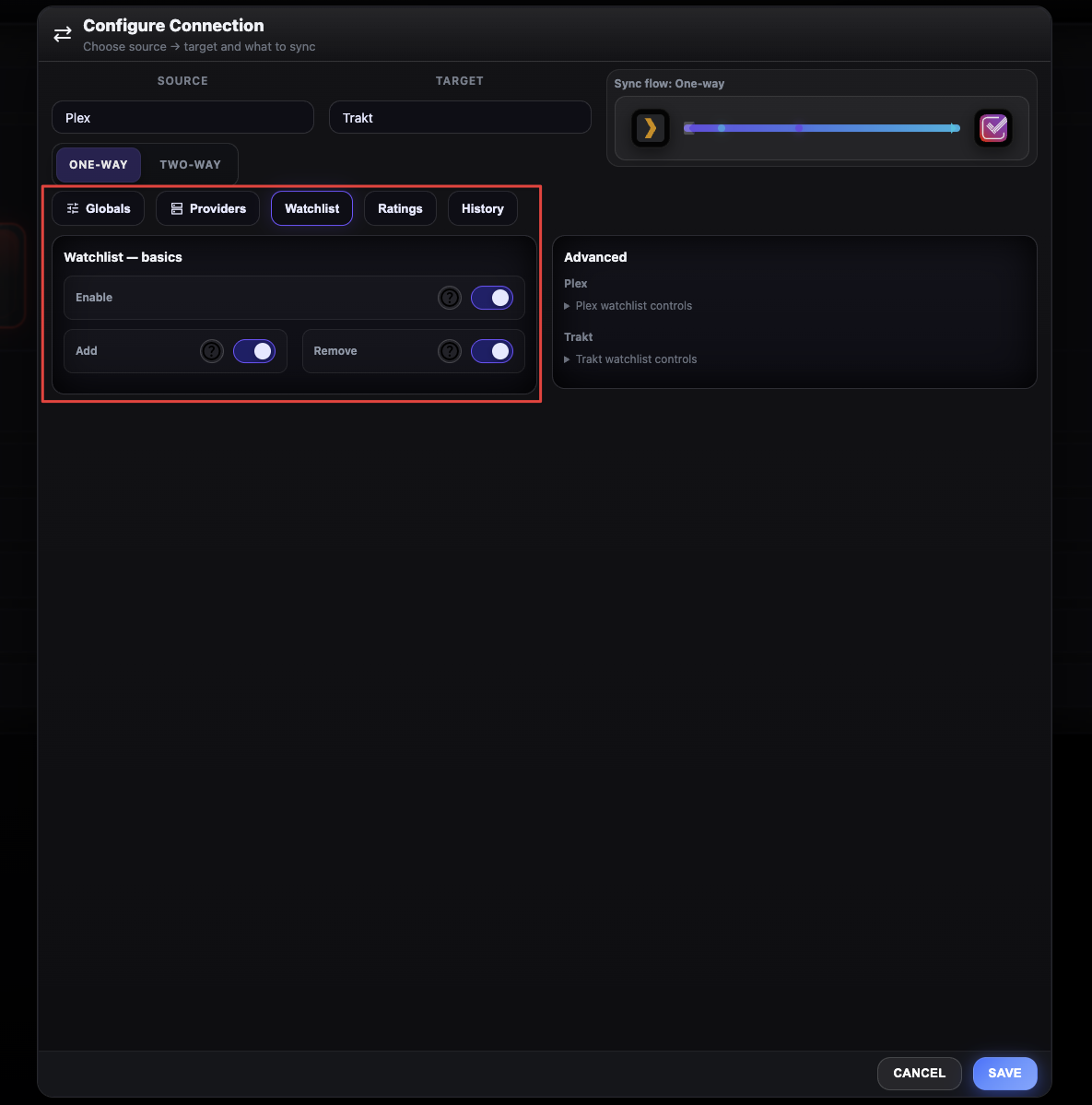Screen dimensions: 1092x1105
Task: Toggle the Remove switch off
Action: 492,352
